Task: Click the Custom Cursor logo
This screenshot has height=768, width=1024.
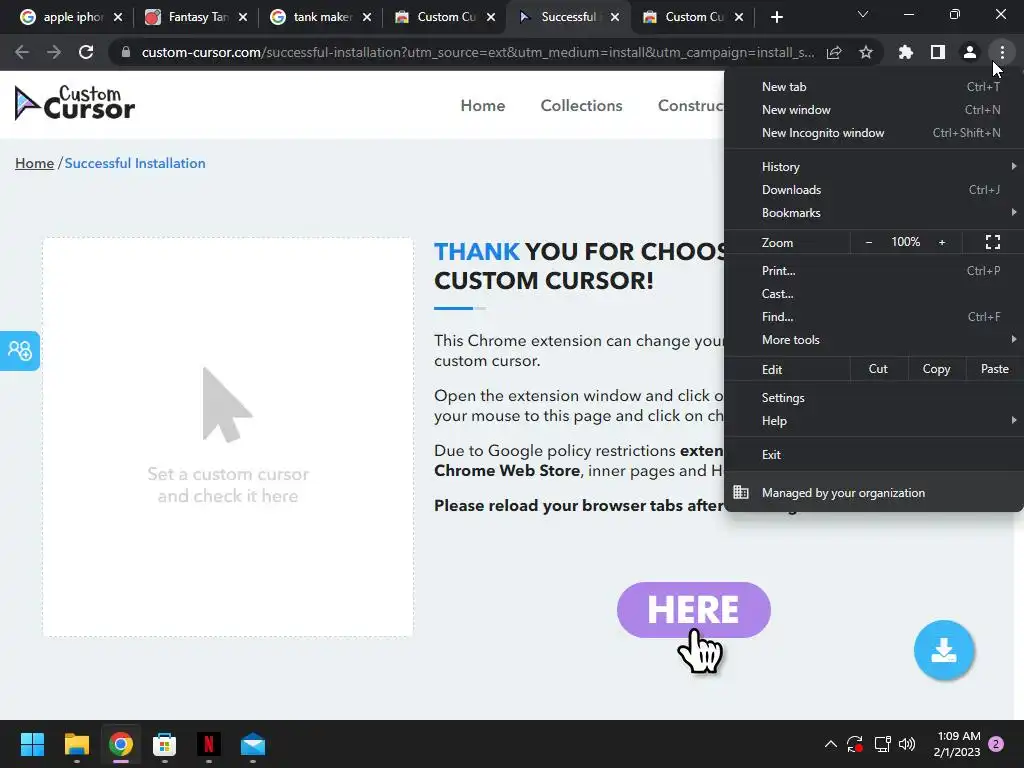Action: [74, 103]
